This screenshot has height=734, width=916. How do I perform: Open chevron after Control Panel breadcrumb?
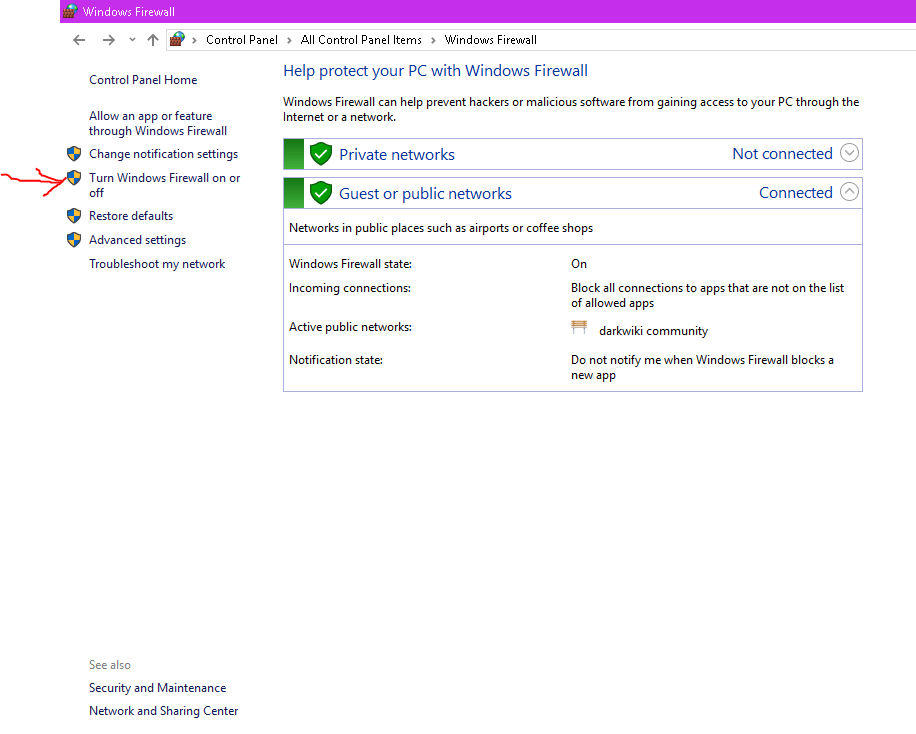289,40
